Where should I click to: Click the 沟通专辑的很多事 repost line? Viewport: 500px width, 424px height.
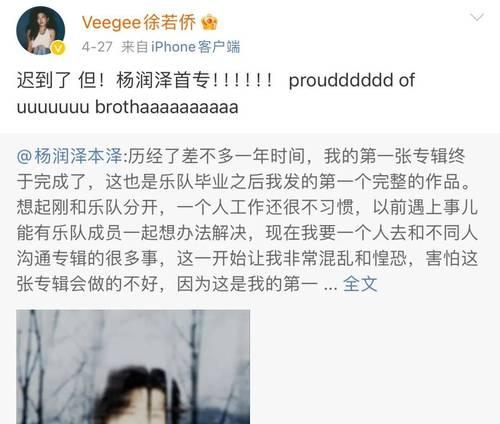click(247, 258)
